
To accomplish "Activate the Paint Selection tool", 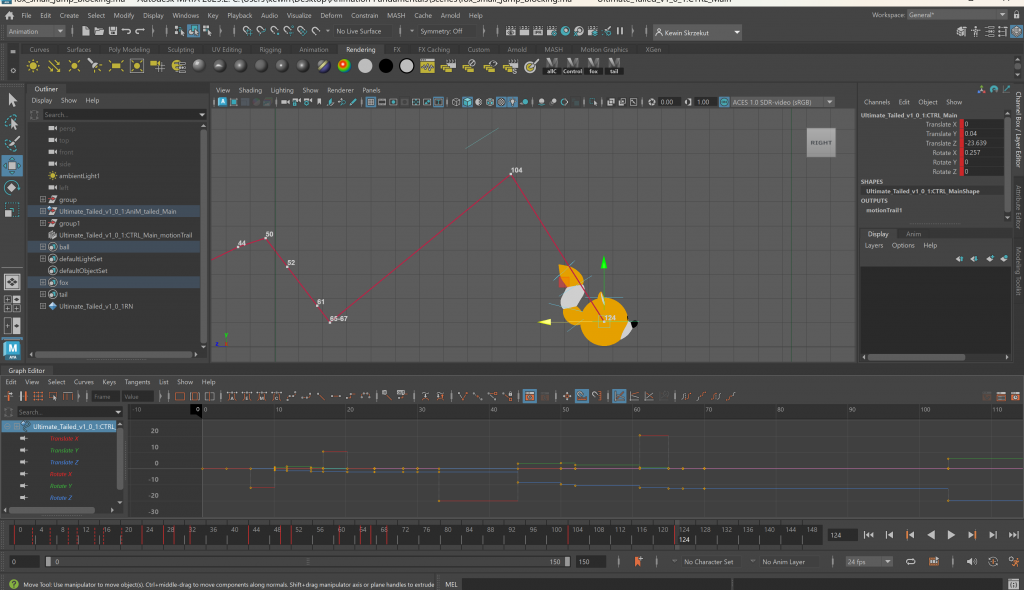I will [x=12, y=144].
